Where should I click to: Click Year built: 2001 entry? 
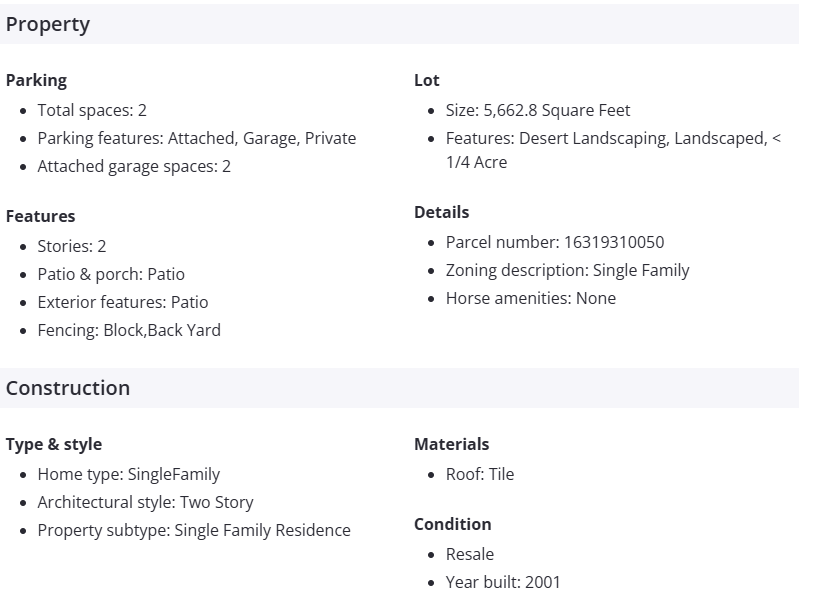coord(503,582)
